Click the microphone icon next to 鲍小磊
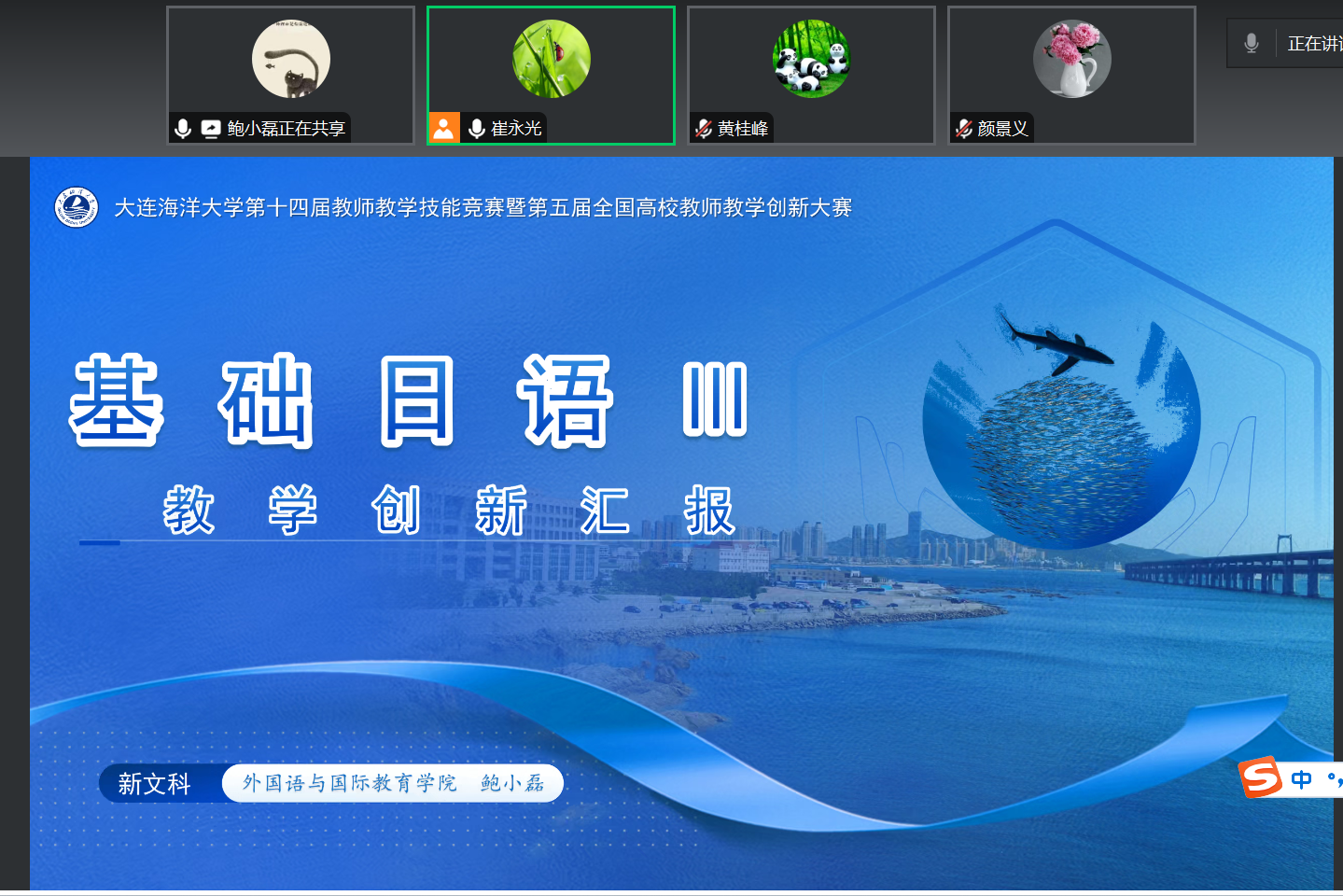This screenshot has height=896, width=1343. (x=183, y=129)
